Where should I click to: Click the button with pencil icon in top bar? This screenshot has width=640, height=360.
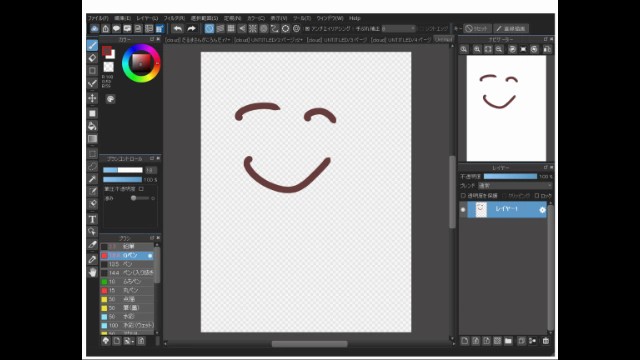pyautogui.click(x=511, y=29)
